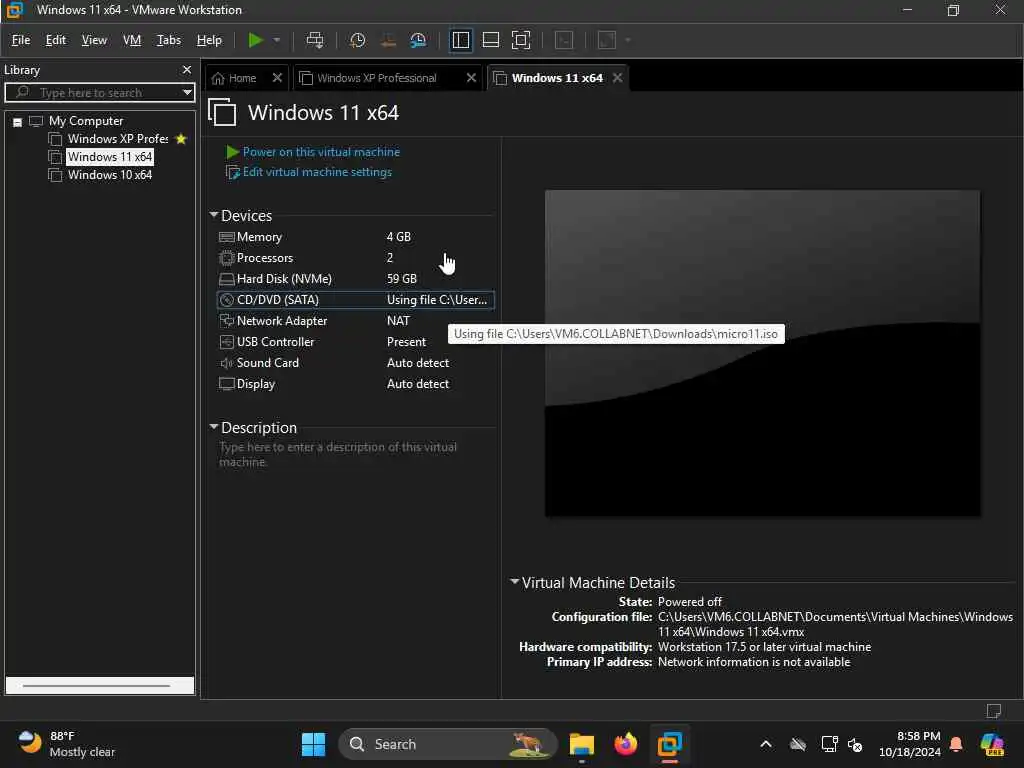Open the Tabs menu
Screen dimensions: 1024x768
[x=168, y=40]
